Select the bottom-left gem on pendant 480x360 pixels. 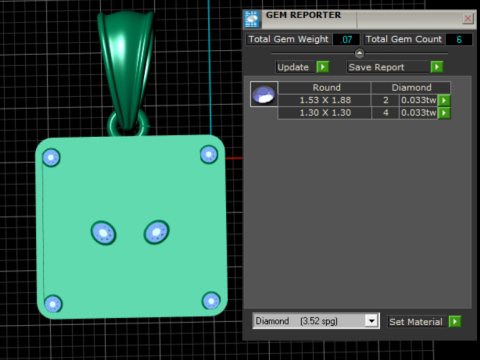[53, 304]
